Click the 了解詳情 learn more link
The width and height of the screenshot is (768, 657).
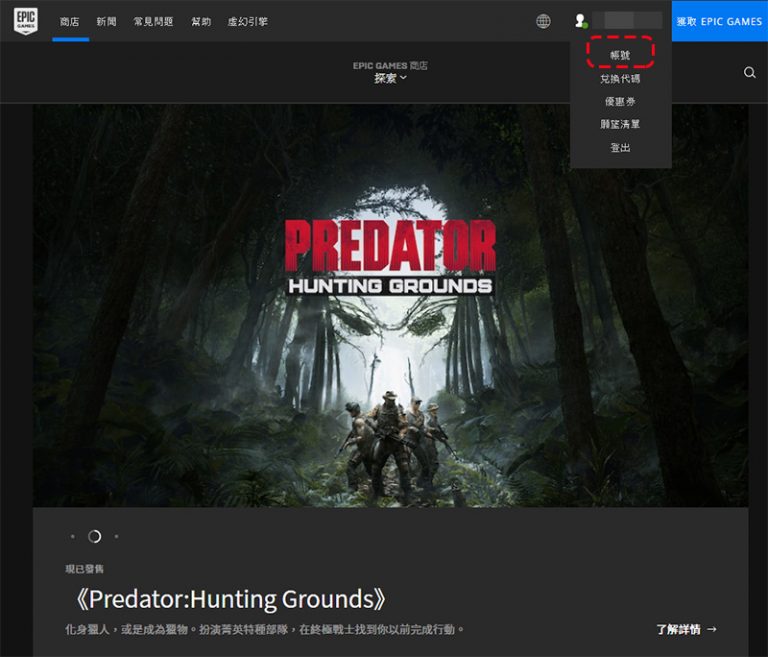[x=686, y=629]
